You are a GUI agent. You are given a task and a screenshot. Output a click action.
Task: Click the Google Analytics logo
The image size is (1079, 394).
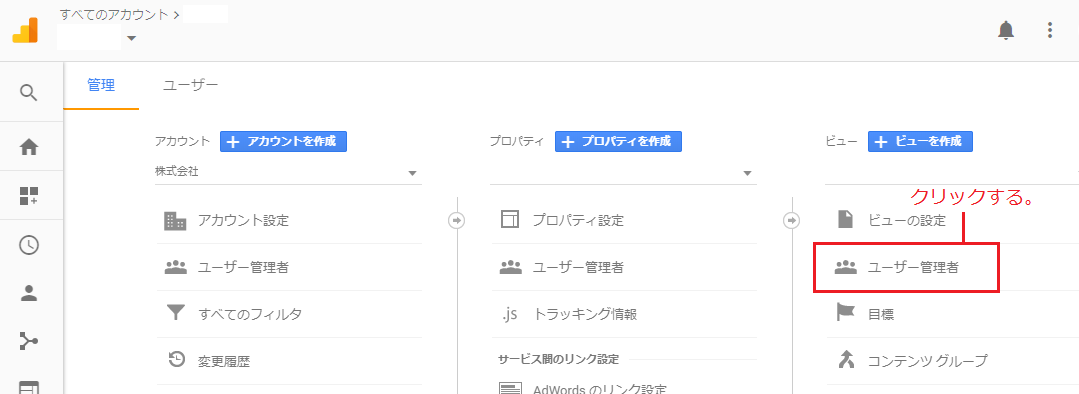coord(25,30)
